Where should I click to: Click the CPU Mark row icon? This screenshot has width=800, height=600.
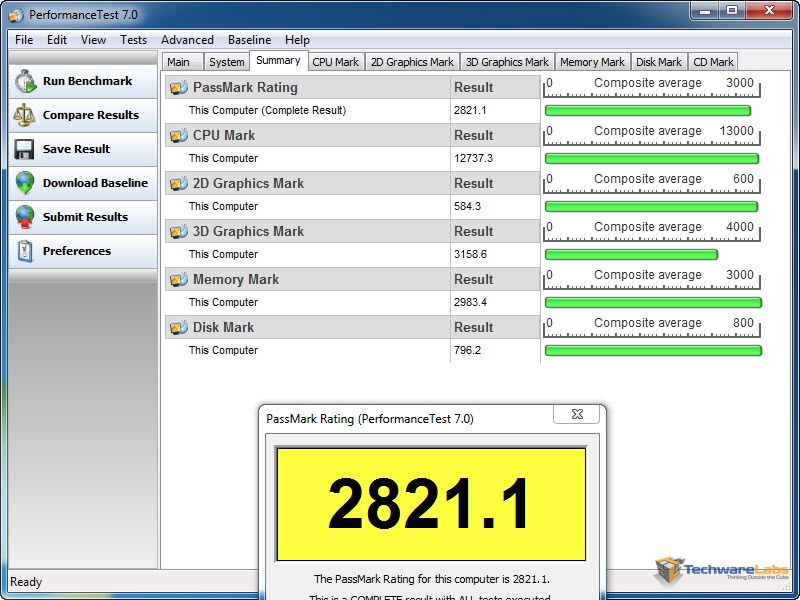[x=179, y=136]
